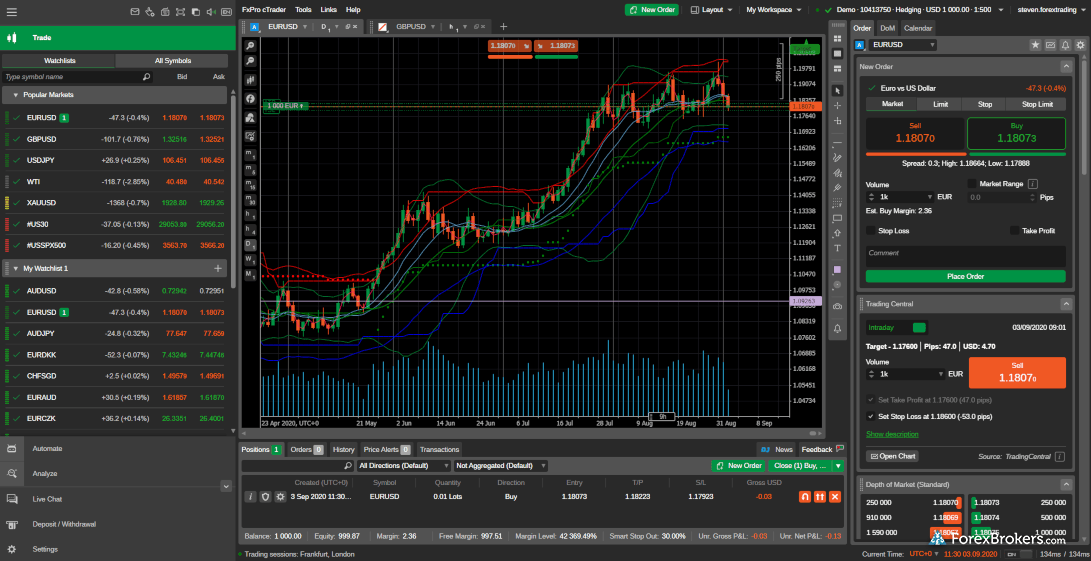This screenshot has width=1091, height=561.
Task: Select the rectangle shape drawing tool
Action: click(x=837, y=218)
